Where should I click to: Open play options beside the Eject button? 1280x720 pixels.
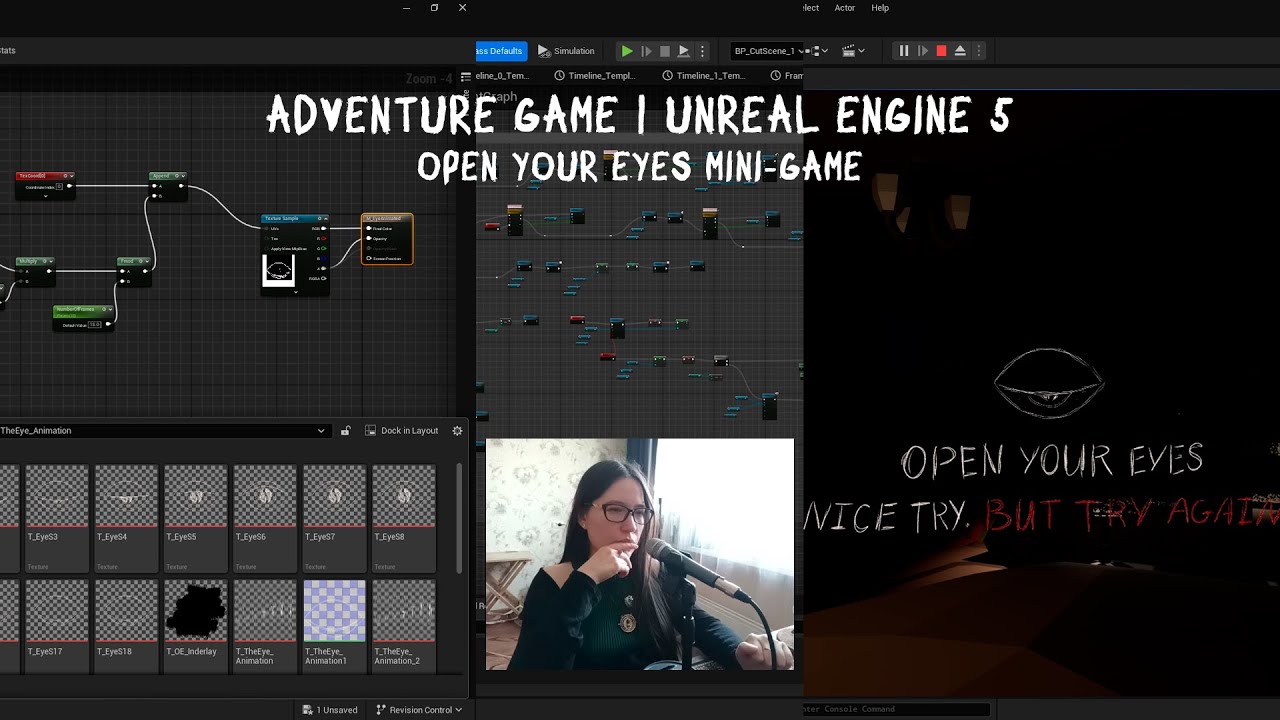click(x=979, y=51)
